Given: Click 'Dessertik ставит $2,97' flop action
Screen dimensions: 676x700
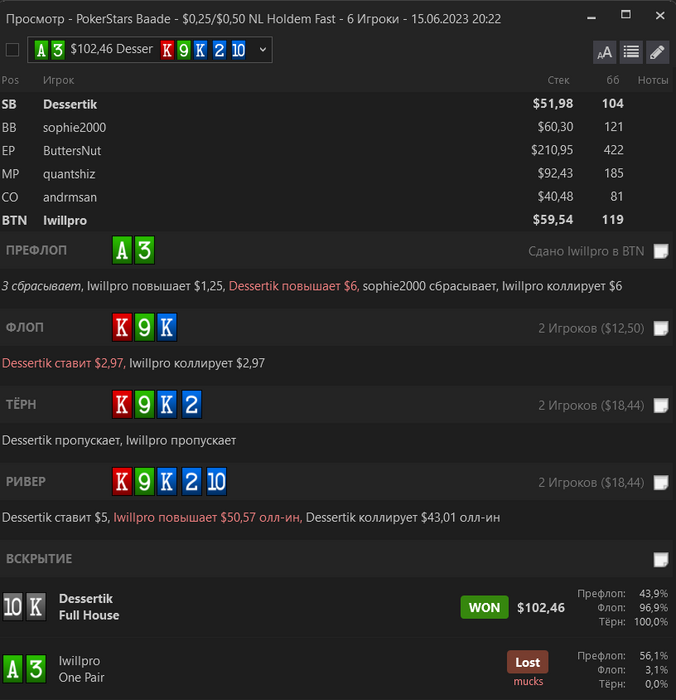Looking at the screenshot, I should [63, 363].
